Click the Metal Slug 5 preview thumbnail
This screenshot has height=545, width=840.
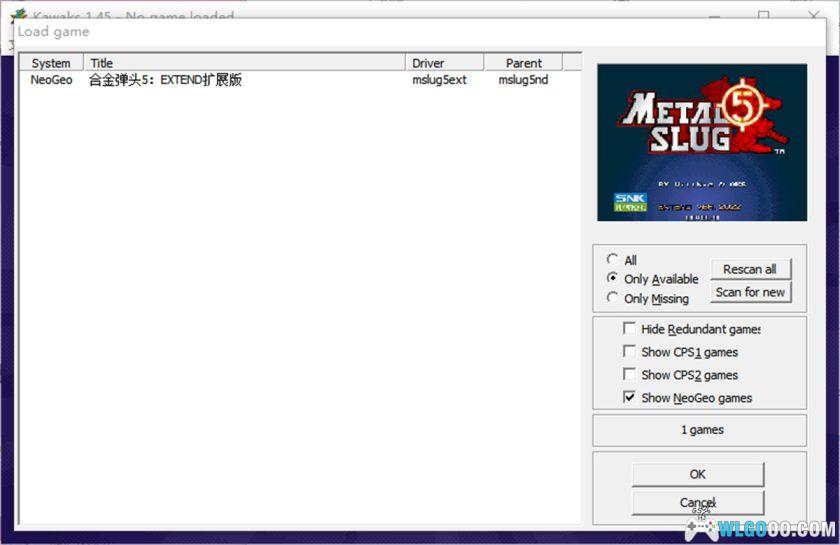point(701,142)
